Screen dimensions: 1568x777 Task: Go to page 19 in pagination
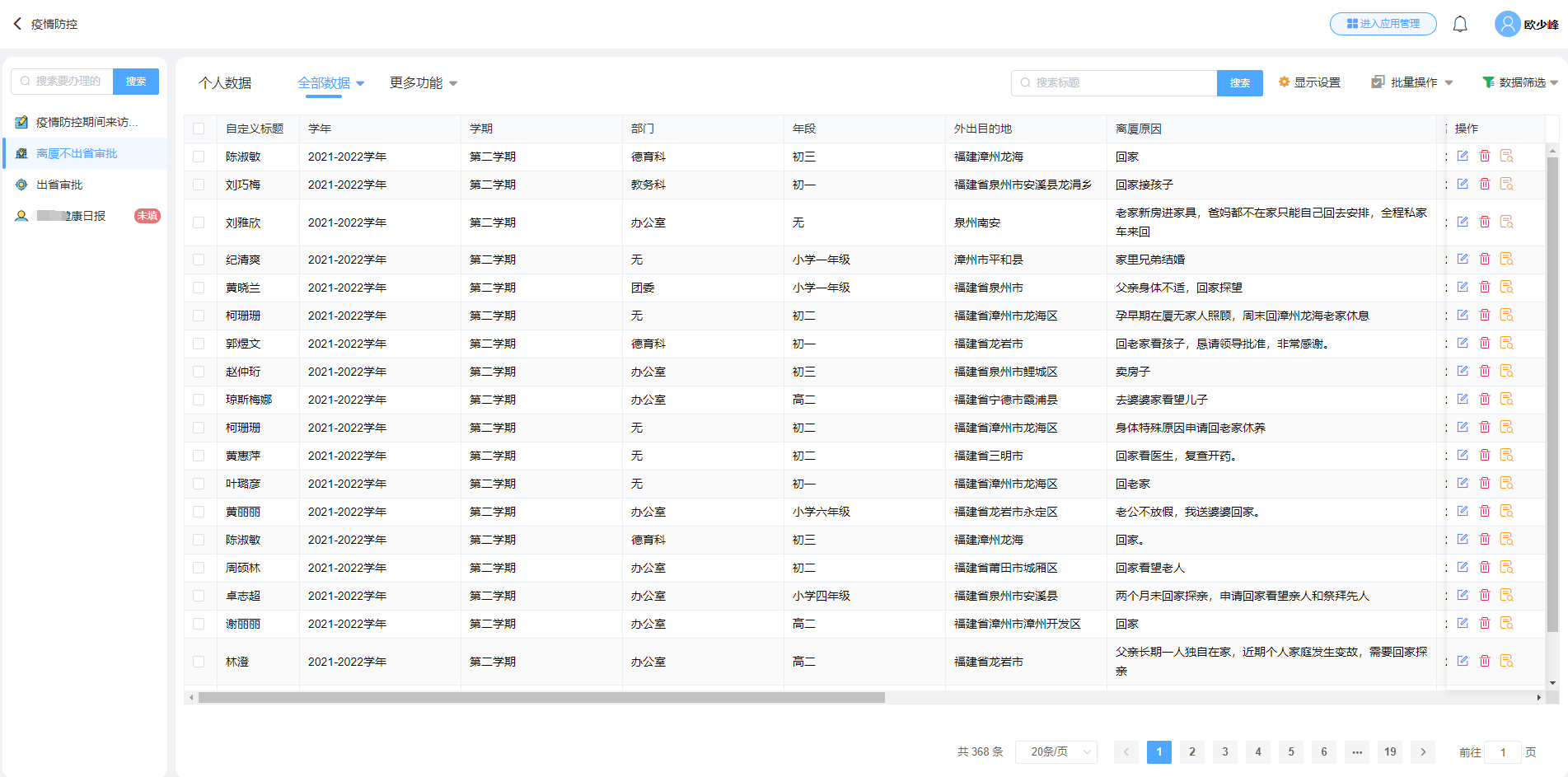tap(1390, 751)
